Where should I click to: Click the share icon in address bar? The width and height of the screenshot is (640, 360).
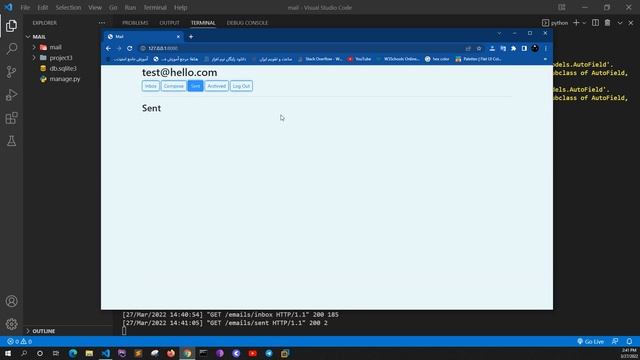pos(468,48)
